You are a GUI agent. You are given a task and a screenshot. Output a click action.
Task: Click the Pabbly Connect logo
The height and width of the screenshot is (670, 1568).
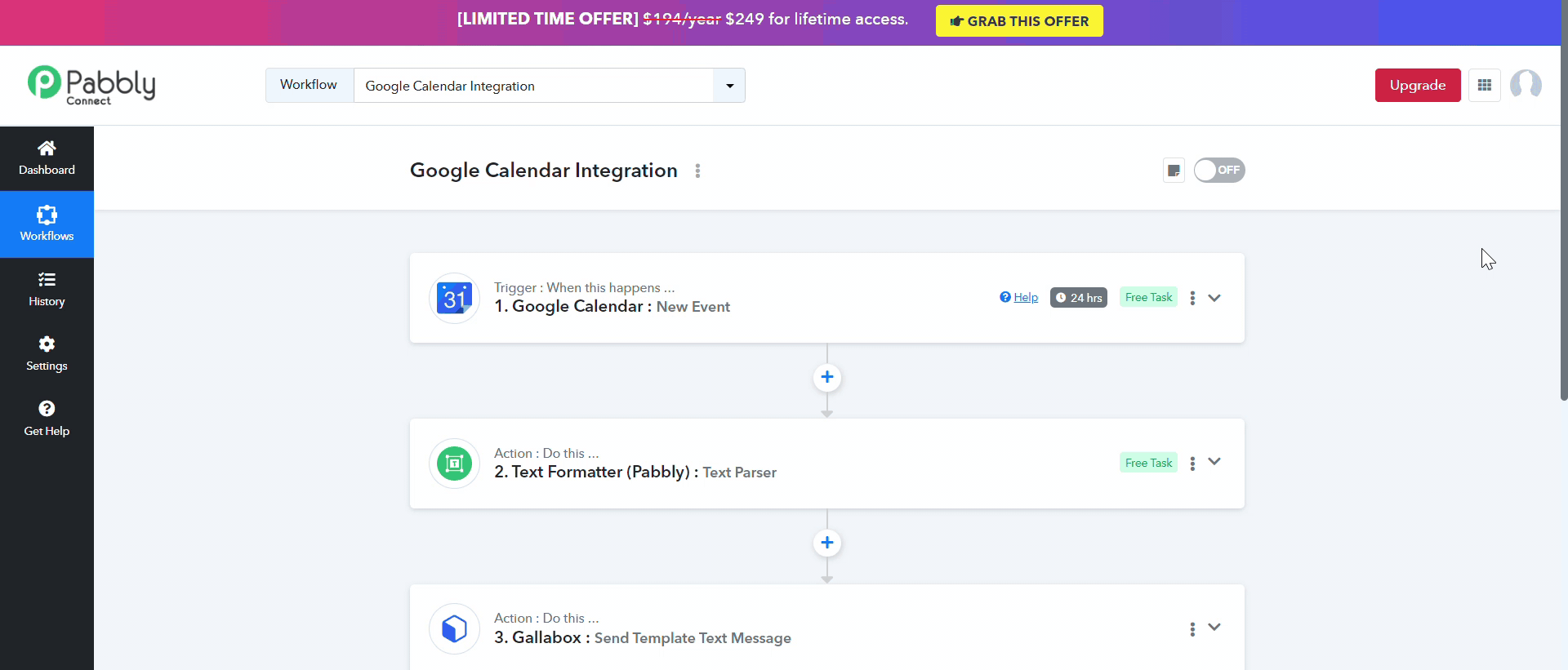(x=91, y=85)
